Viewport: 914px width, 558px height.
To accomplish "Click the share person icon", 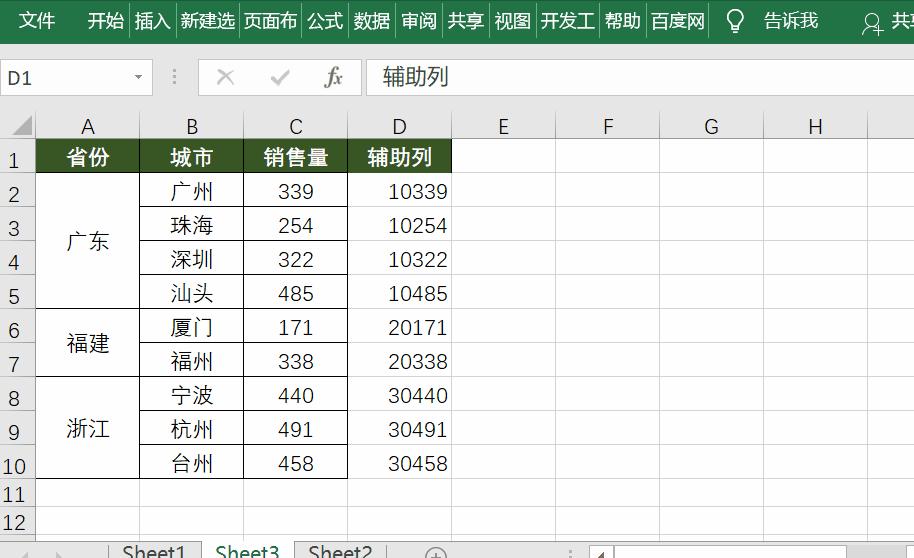I will point(872,23).
